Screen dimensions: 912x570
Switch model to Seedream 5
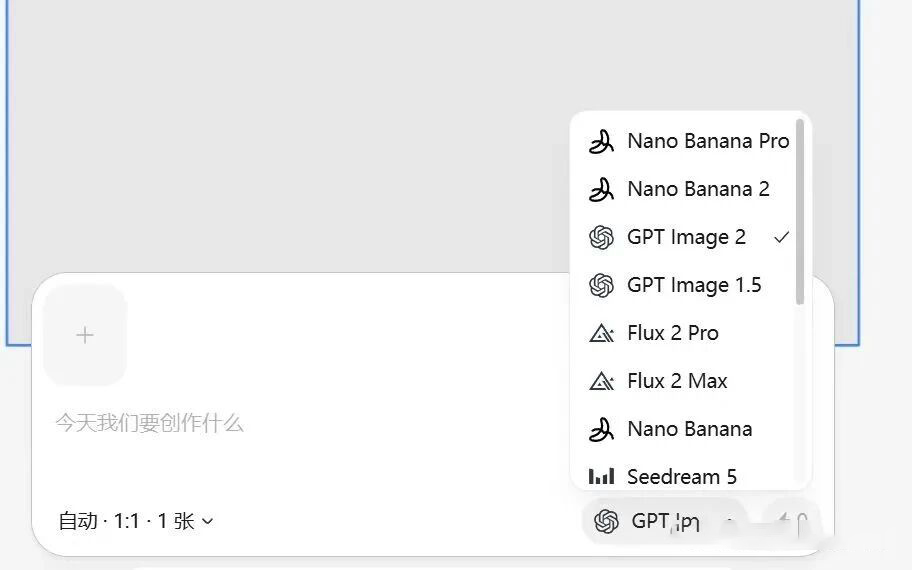tap(682, 476)
